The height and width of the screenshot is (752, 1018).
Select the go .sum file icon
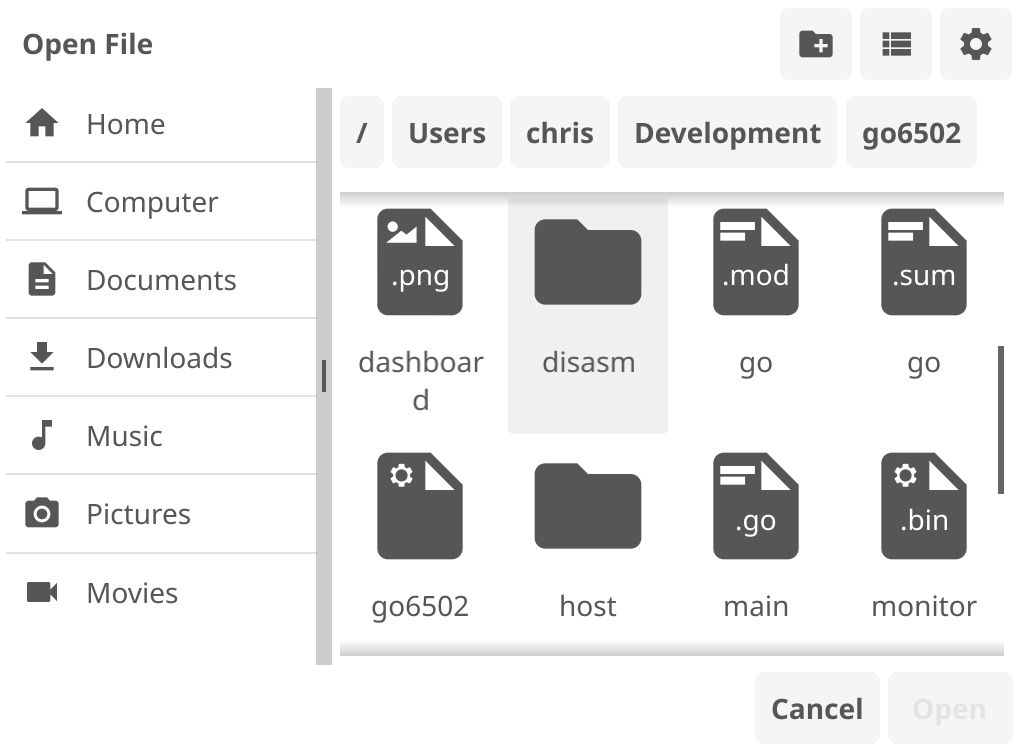pyautogui.click(x=924, y=262)
